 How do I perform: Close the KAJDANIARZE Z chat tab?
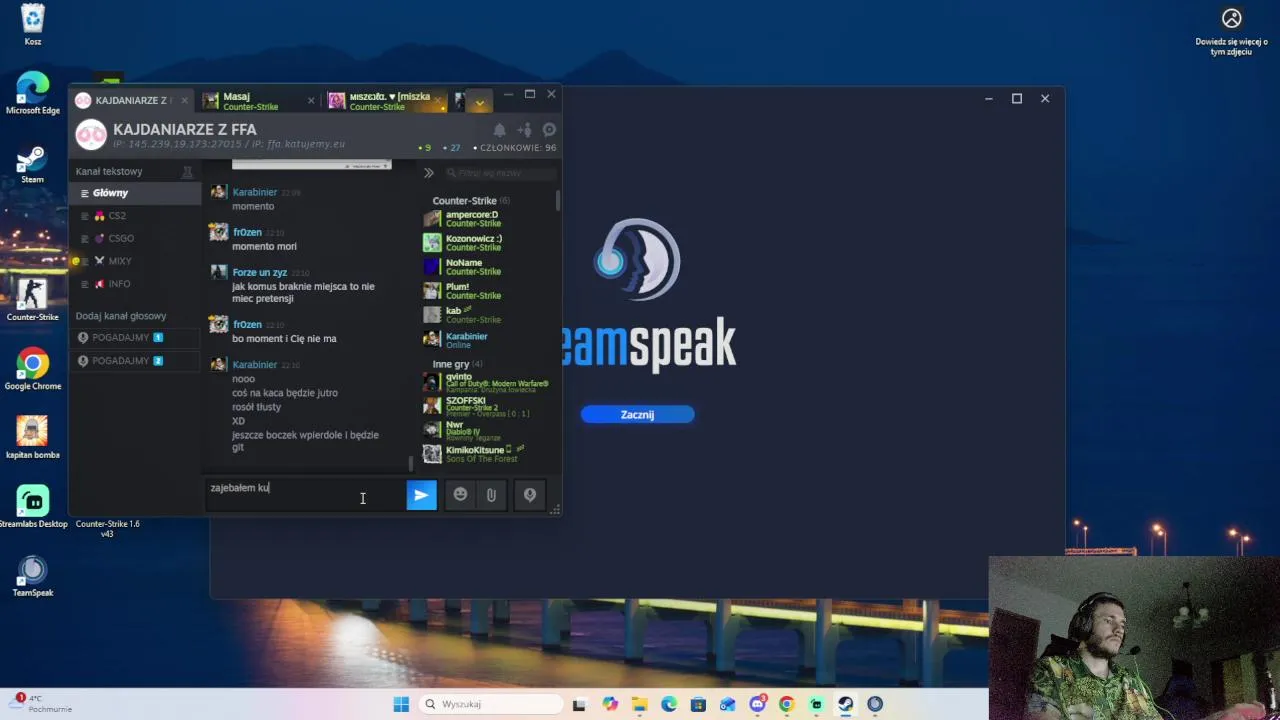[x=184, y=101]
